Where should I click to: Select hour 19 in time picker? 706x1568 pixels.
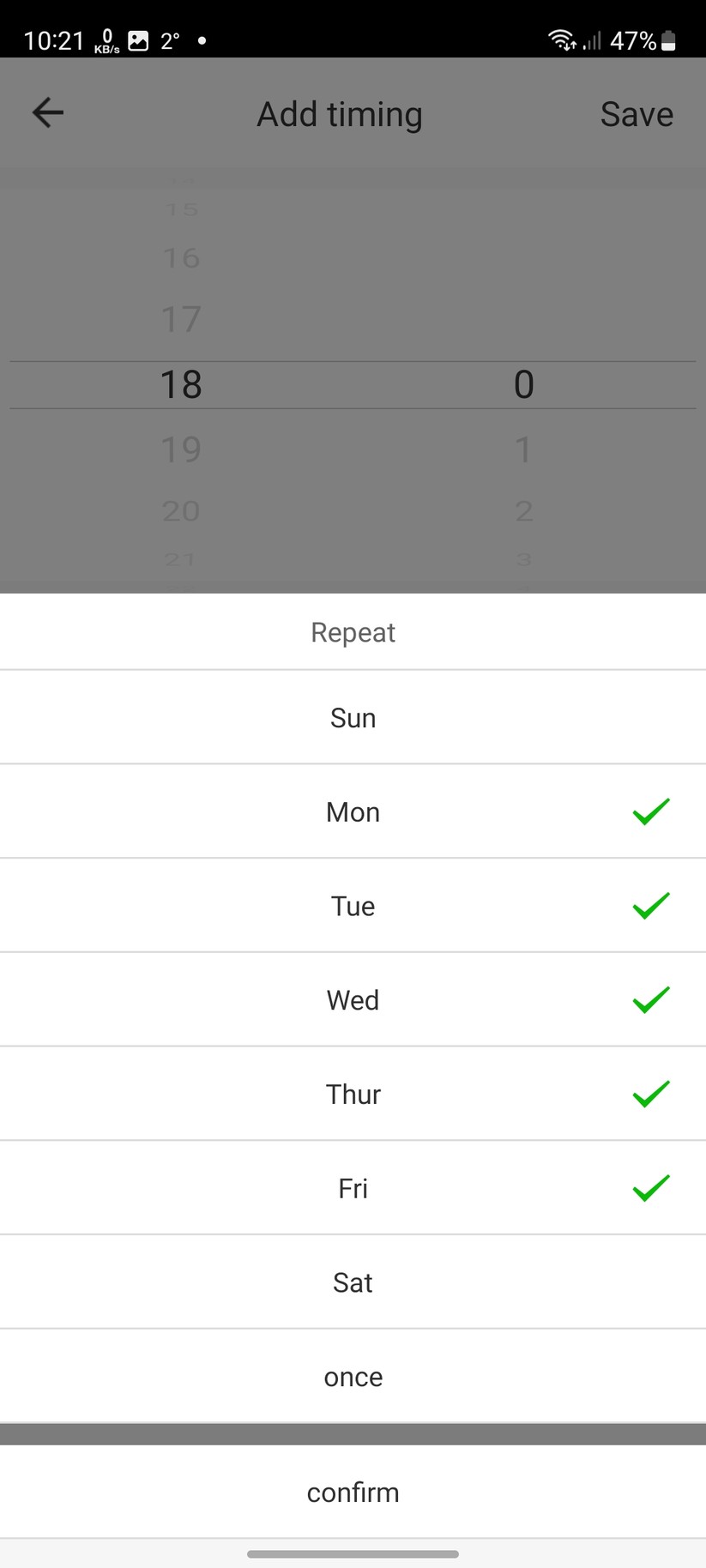pyautogui.click(x=181, y=449)
